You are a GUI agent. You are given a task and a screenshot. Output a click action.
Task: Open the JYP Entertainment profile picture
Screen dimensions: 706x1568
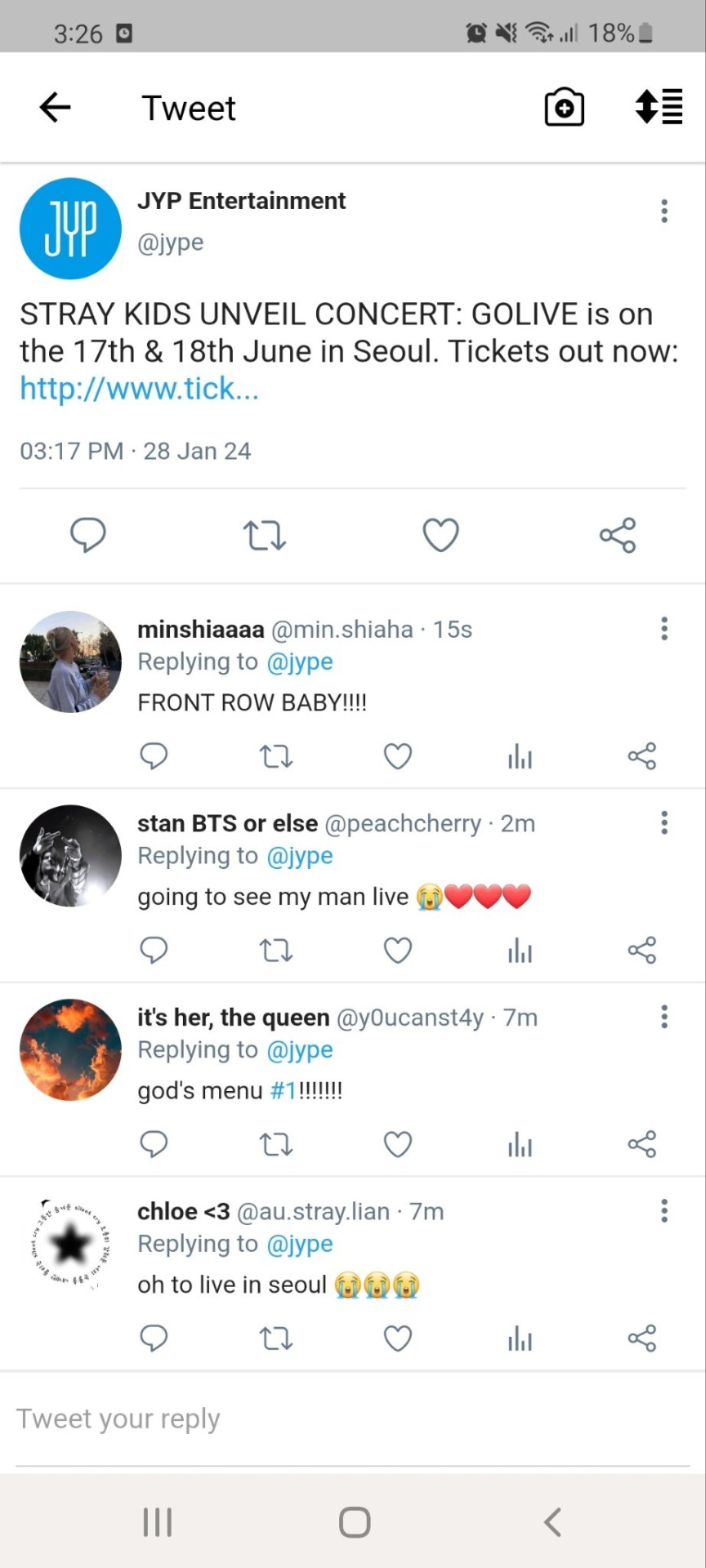click(x=70, y=229)
